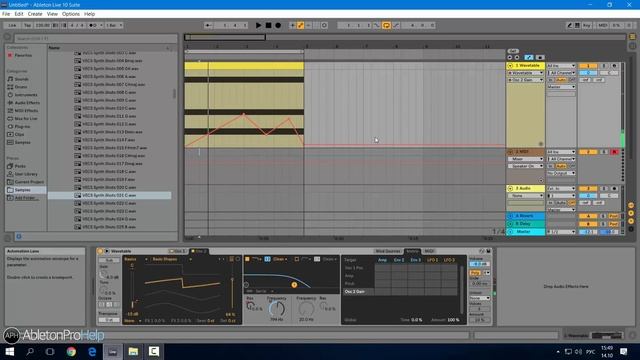Open the View menu
This screenshot has width=640, height=360.
[52, 14]
